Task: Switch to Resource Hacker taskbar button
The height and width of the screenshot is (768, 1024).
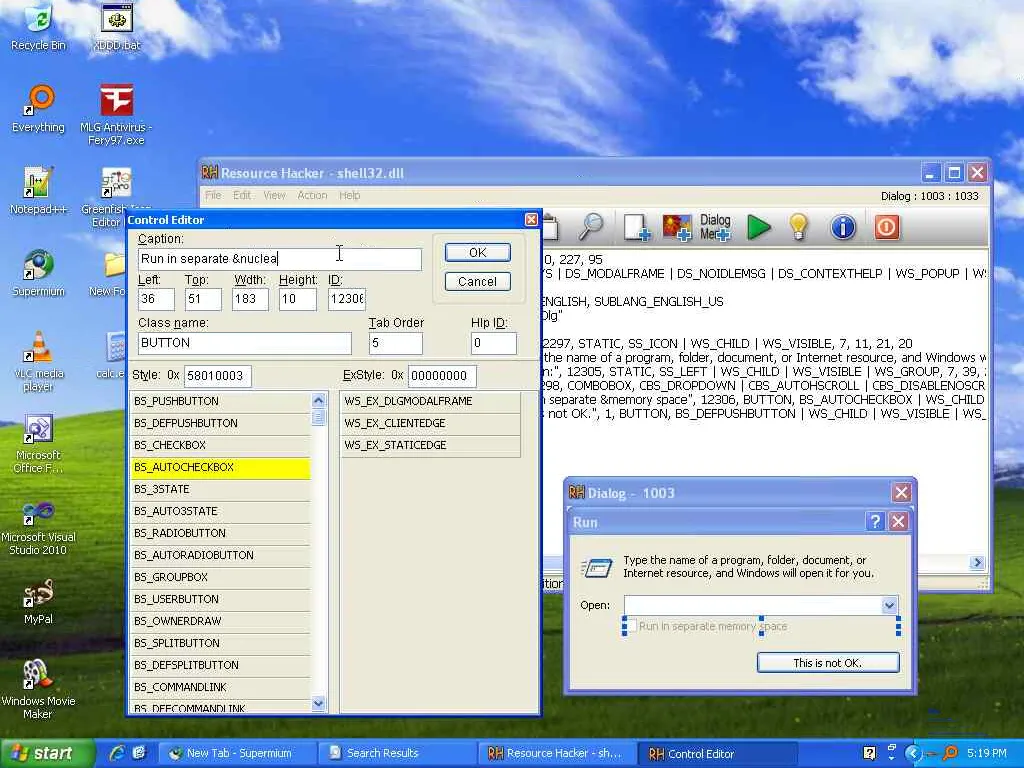Action: (556, 753)
